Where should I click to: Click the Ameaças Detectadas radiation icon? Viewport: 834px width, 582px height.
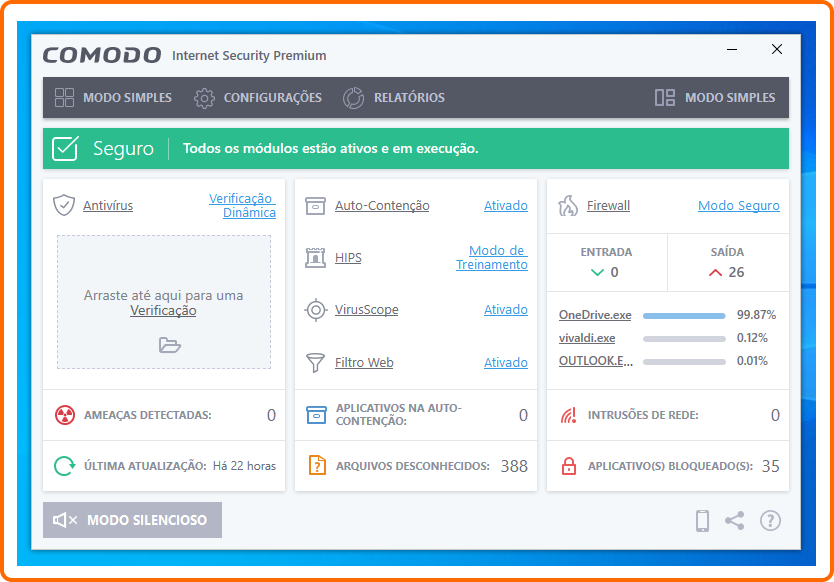pos(65,415)
